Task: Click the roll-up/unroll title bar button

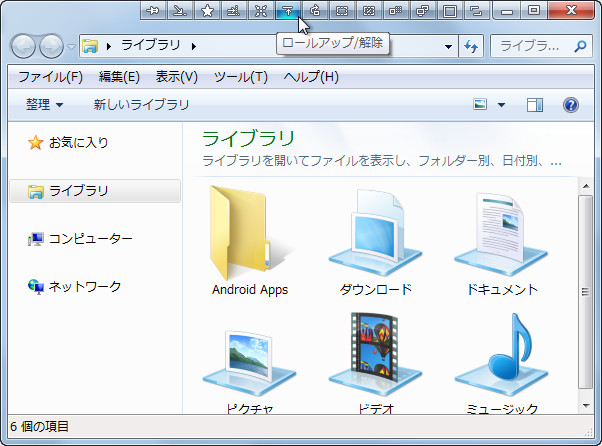Action: click(288, 10)
